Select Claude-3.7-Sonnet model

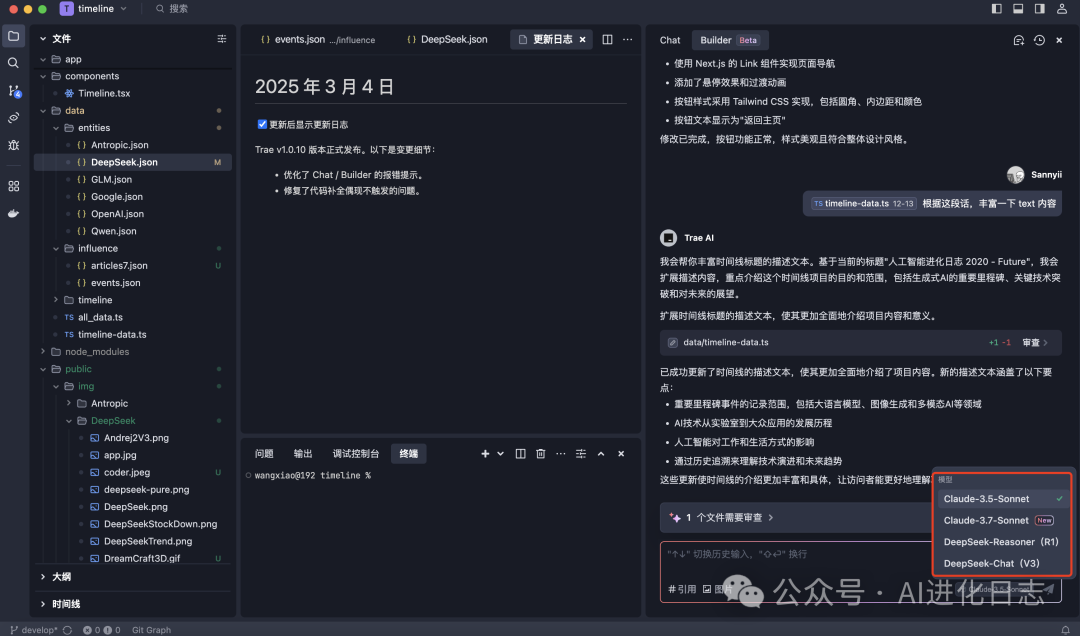click(1002, 520)
